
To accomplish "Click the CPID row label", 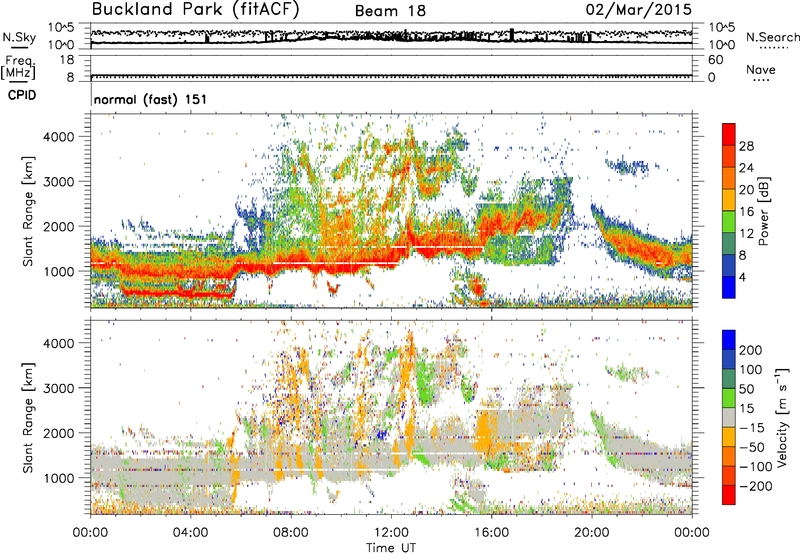I will (x=22, y=95).
